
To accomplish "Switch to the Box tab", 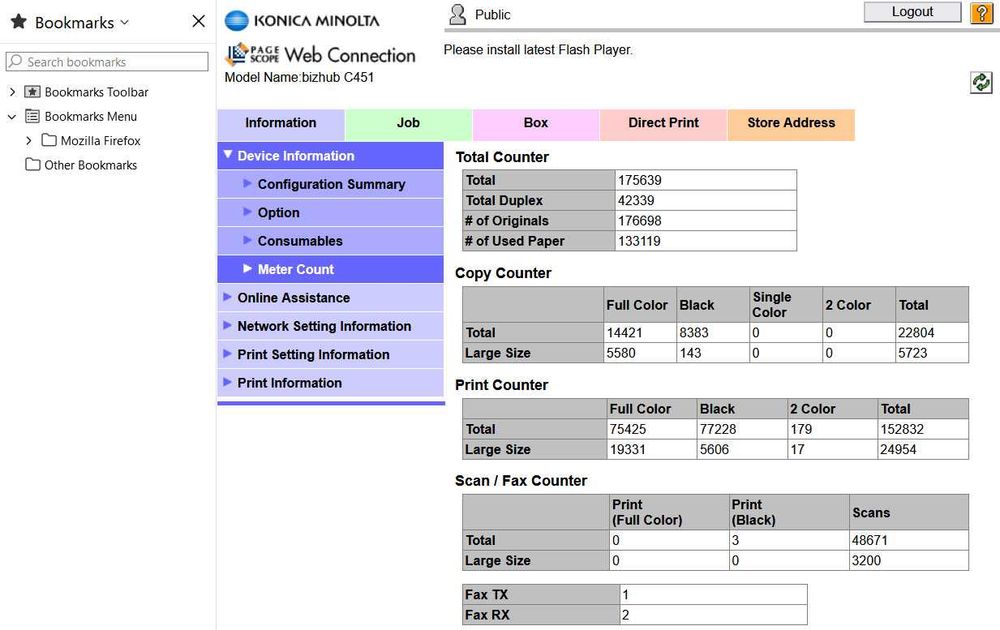I will [536, 124].
